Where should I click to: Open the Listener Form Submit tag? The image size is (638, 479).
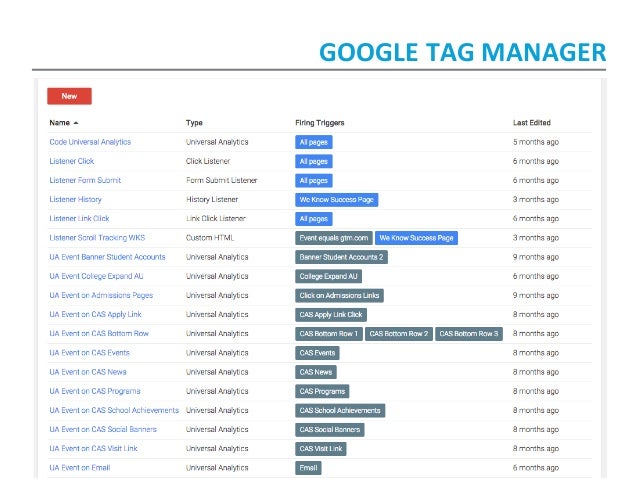[85, 180]
